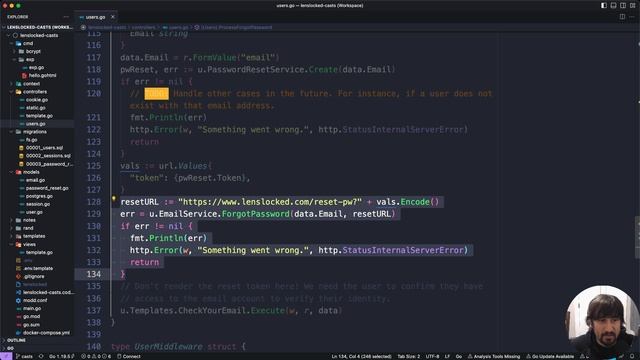Toggle the bottom panel layout icon
The image size is (640, 360).
click(613, 5)
